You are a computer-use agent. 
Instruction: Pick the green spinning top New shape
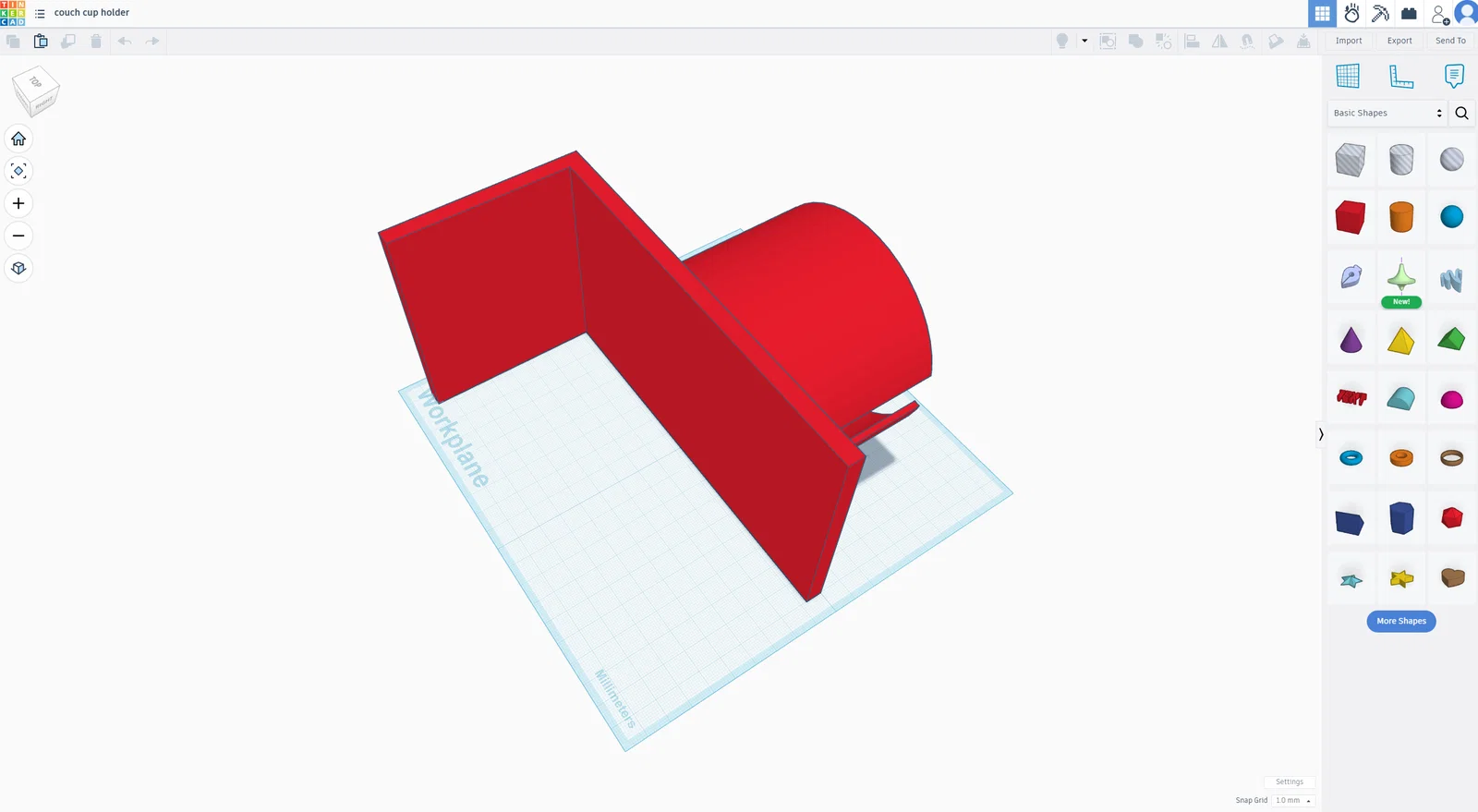tap(1401, 277)
